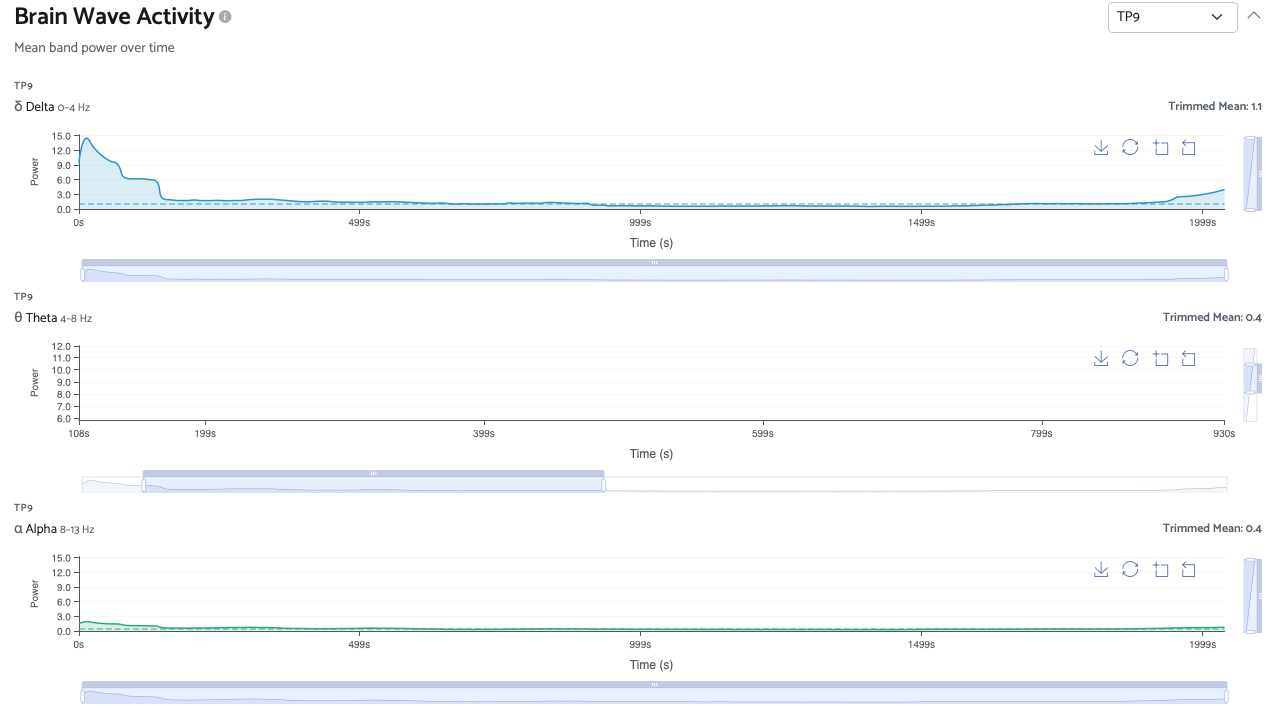The width and height of the screenshot is (1274, 710).
Task: Click left handle of Alpha time-range slider
Action: pos(83,696)
